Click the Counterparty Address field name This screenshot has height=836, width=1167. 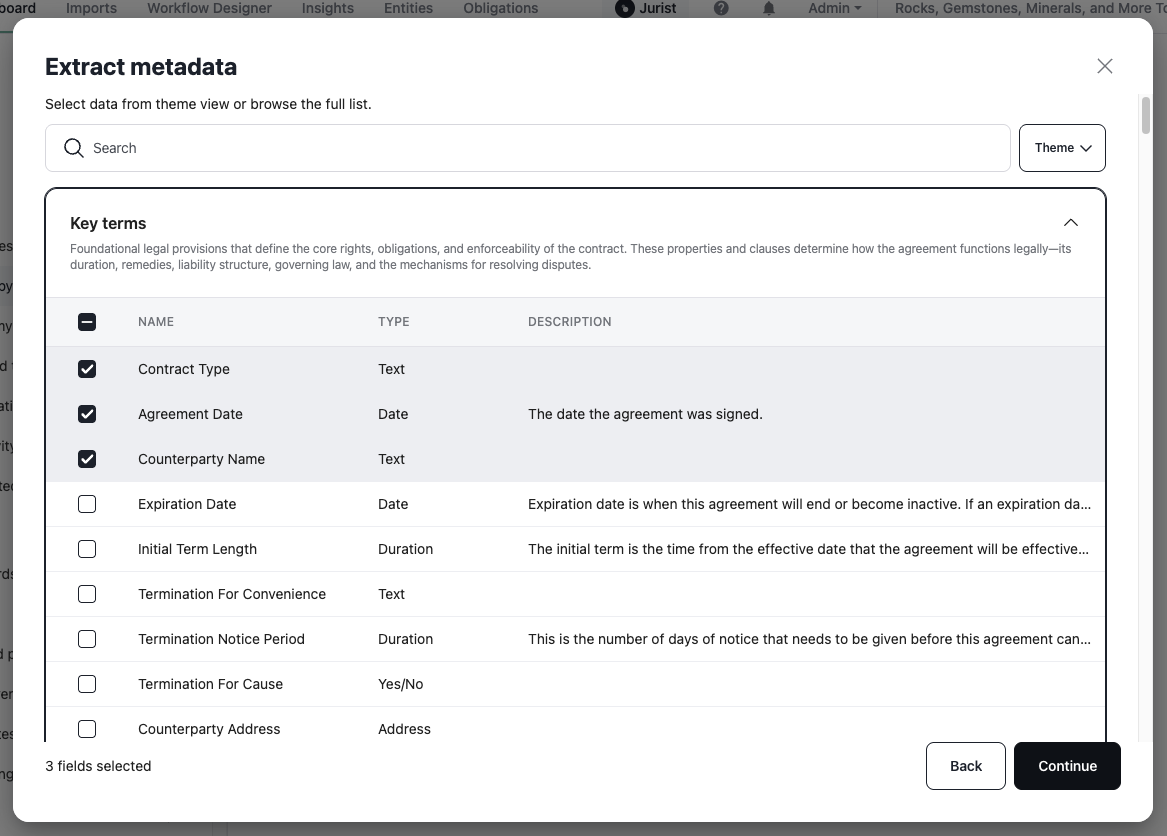[208, 730]
